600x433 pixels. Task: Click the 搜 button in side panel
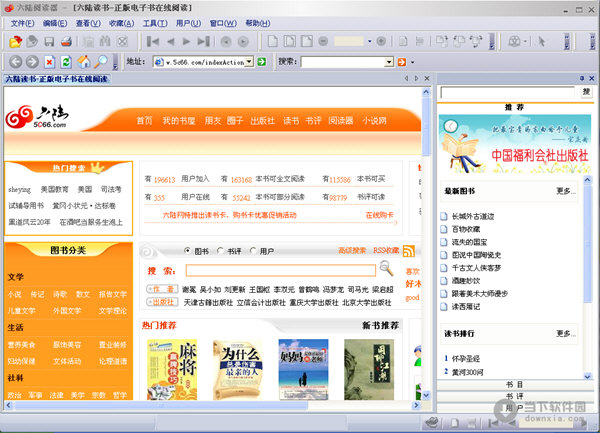(x=586, y=92)
